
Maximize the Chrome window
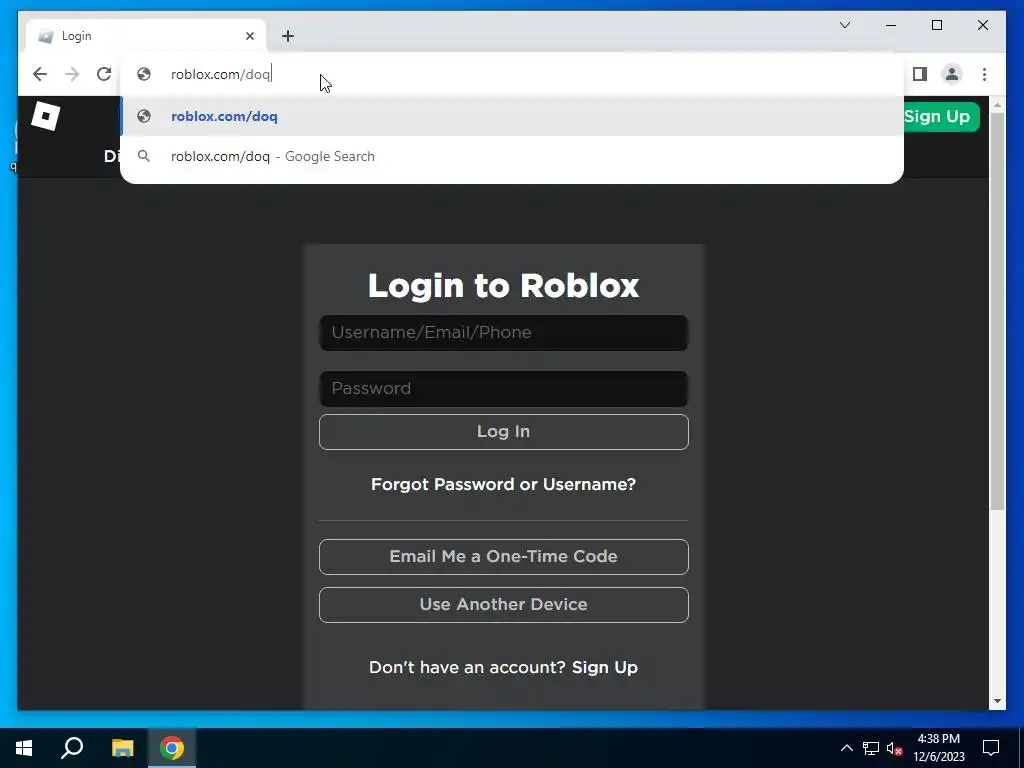[936, 25]
